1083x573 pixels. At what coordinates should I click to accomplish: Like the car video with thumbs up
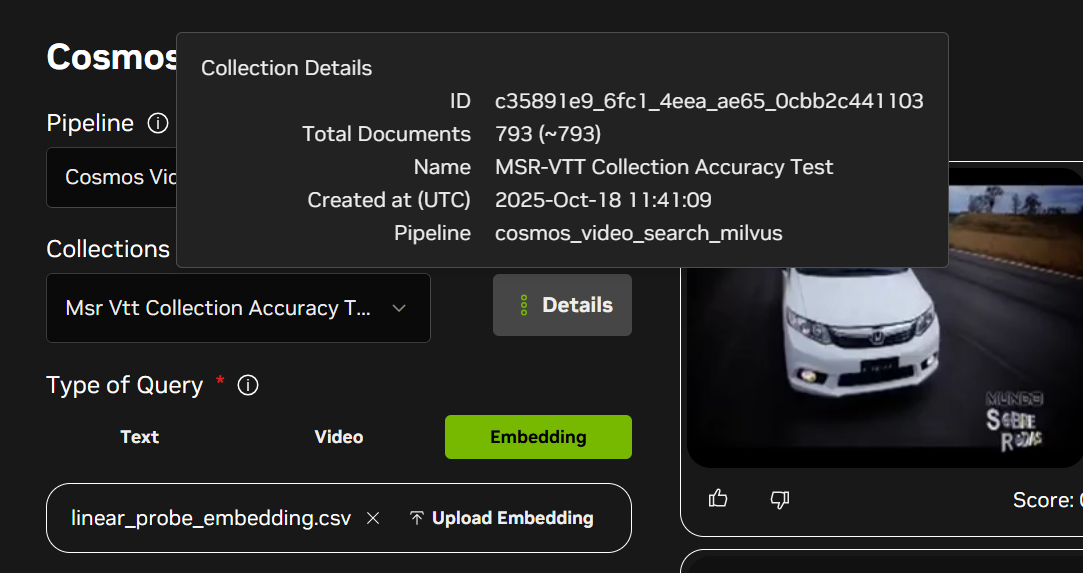[718, 498]
